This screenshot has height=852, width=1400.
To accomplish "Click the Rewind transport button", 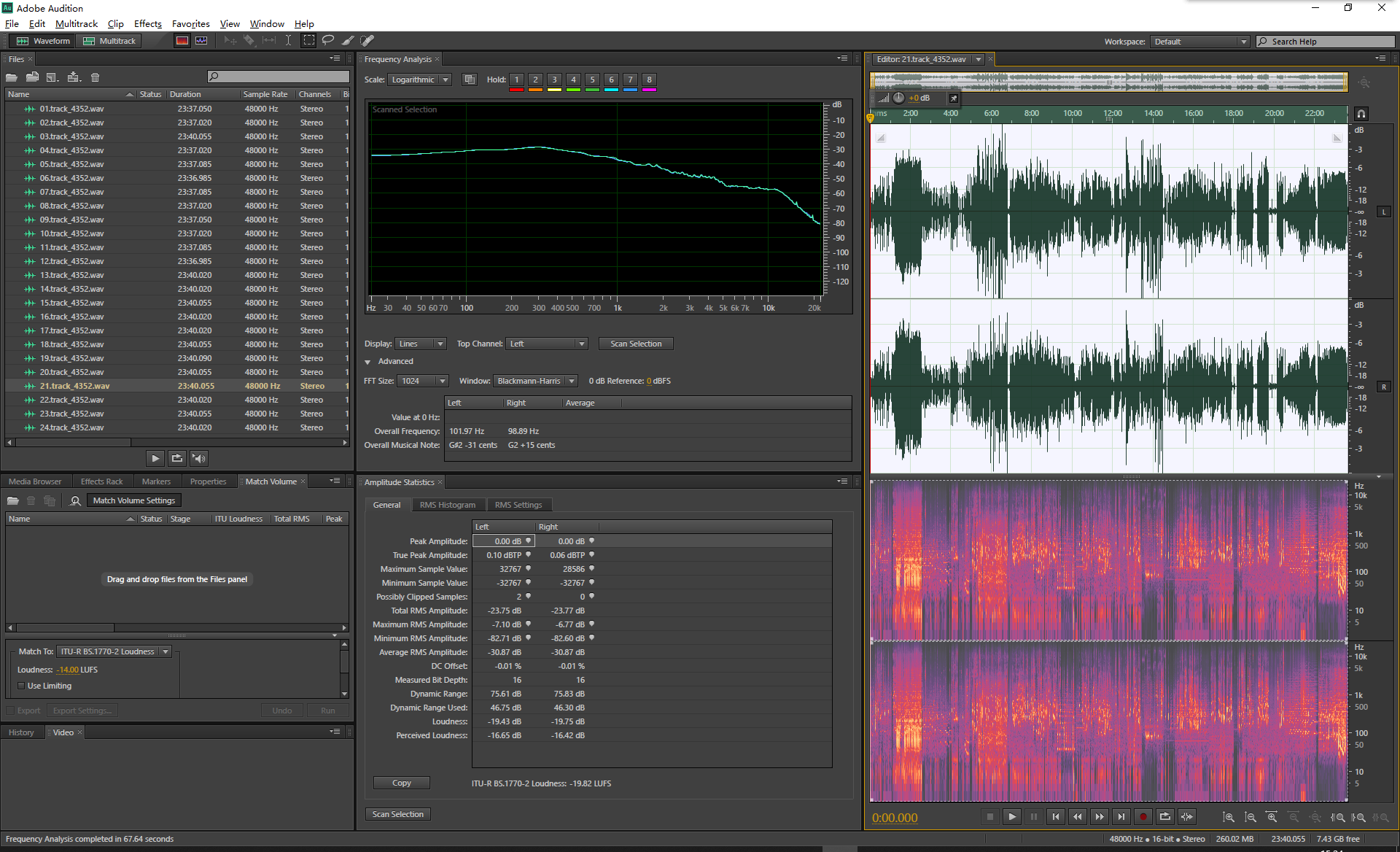I will click(x=1078, y=817).
